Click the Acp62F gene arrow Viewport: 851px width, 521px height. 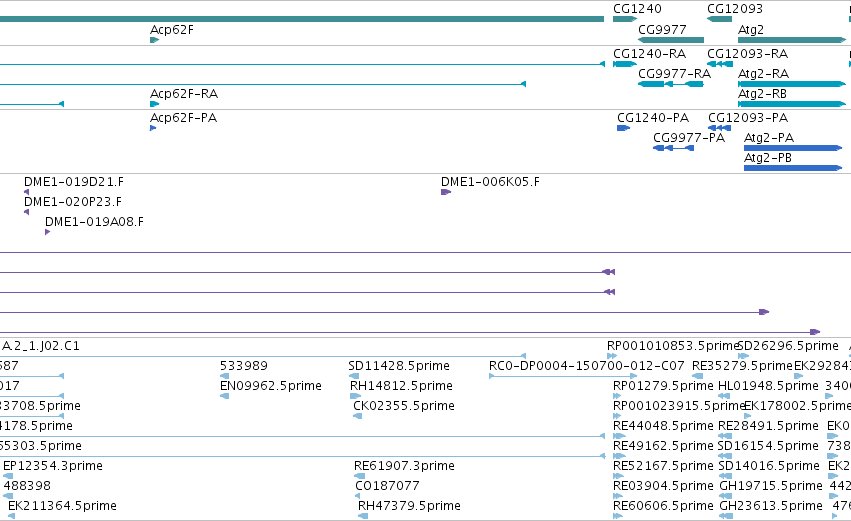[155, 40]
